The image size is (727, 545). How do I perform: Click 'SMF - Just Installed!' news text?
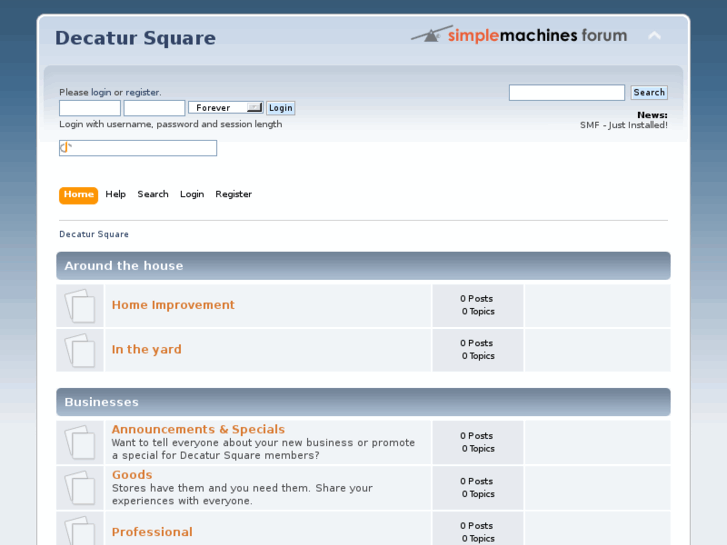pyautogui.click(x=624, y=125)
